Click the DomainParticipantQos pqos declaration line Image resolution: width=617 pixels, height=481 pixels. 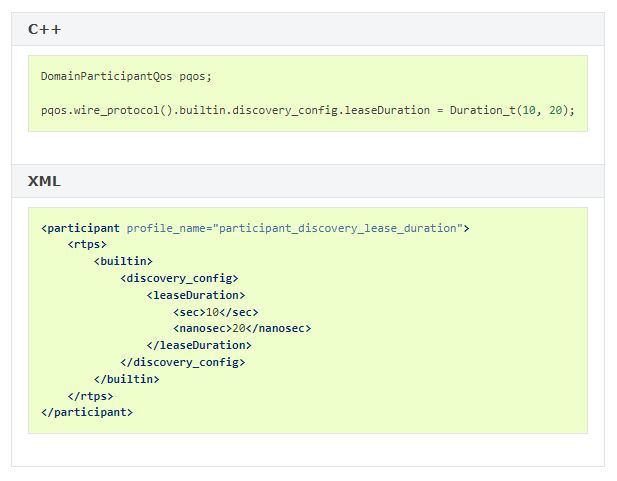coord(126,76)
